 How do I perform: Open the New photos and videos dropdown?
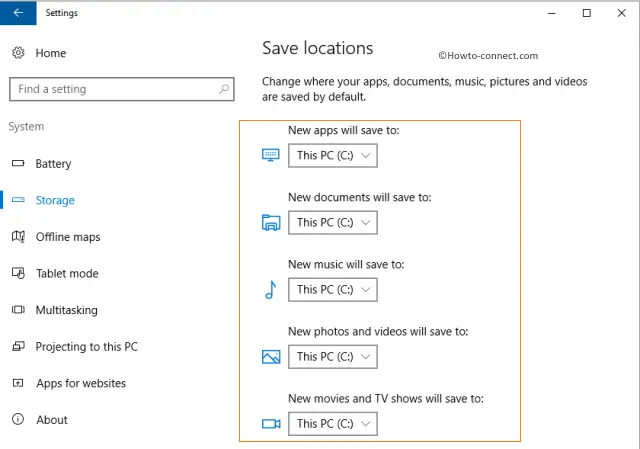(333, 356)
